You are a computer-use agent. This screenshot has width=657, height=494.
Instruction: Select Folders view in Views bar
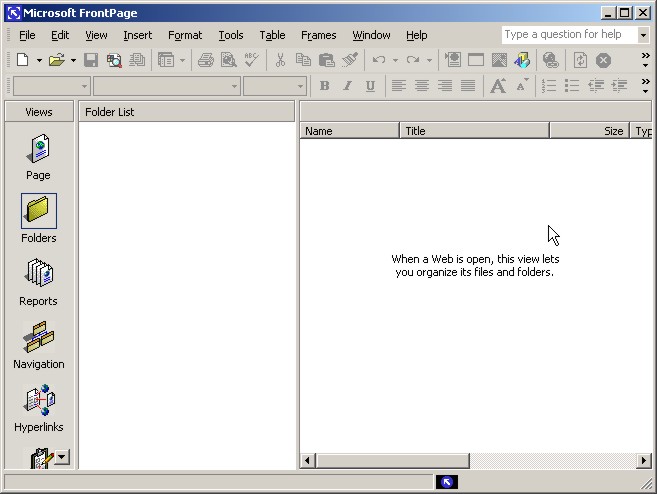point(39,219)
